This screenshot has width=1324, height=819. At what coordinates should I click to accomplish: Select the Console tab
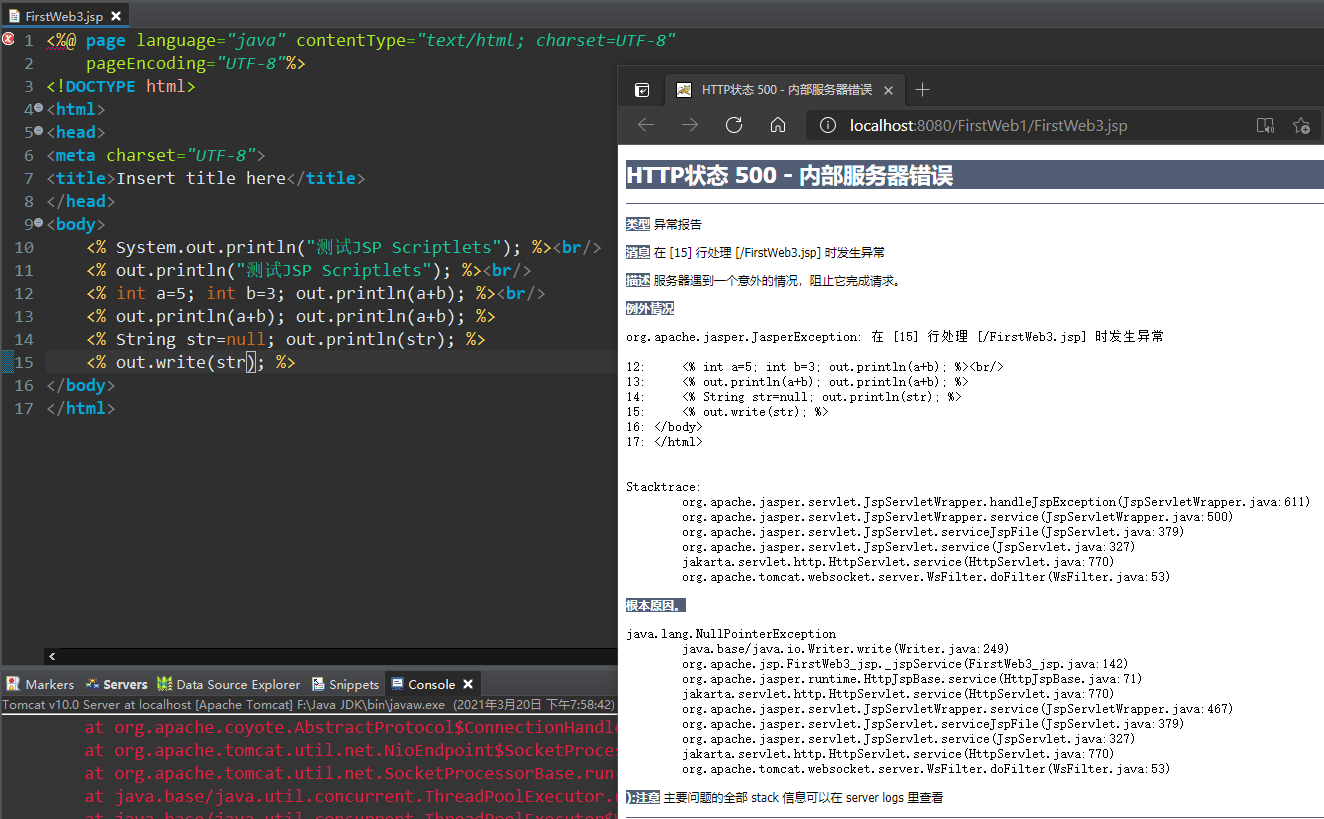click(x=431, y=684)
